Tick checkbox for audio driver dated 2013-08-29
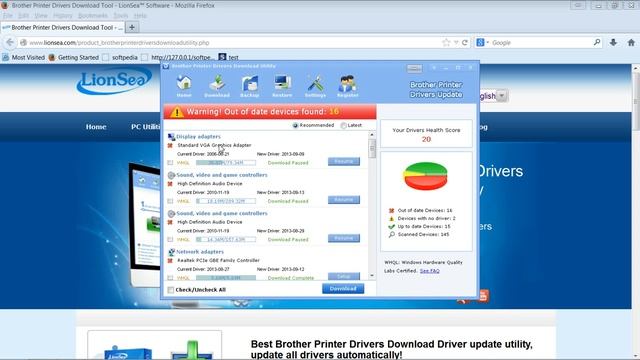The width and height of the screenshot is (640, 360). tap(170, 240)
